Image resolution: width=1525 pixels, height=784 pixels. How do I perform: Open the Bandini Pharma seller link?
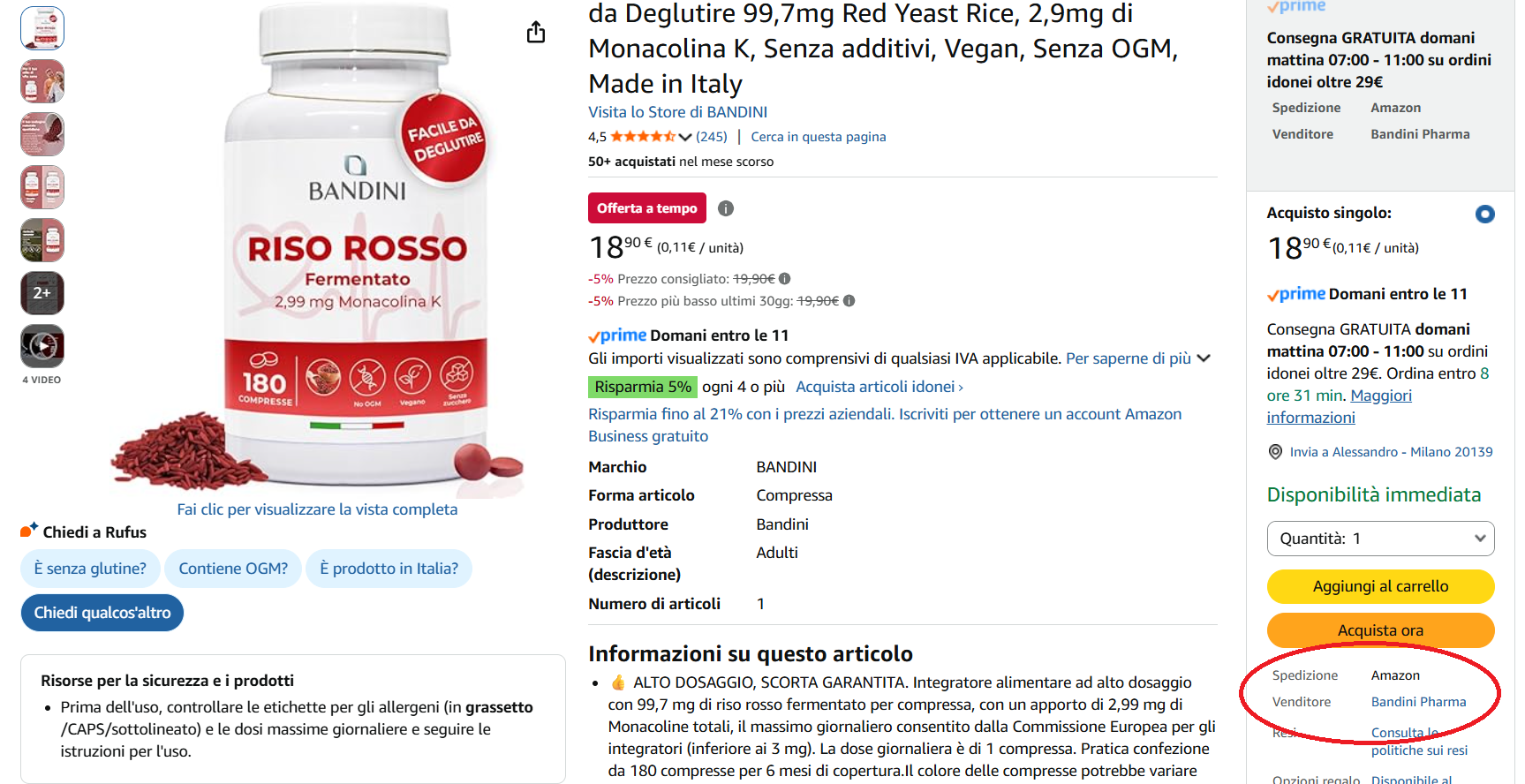(1418, 702)
